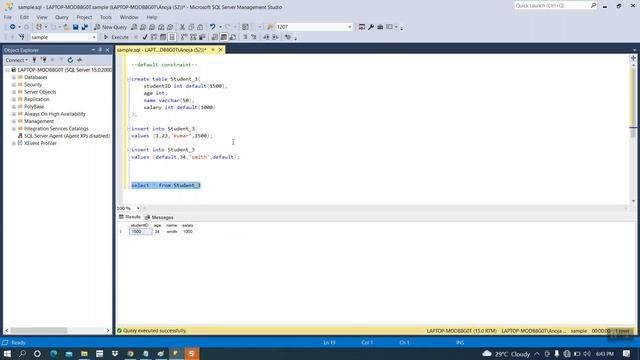Toggle the IntelliSense Enabled icon
Screen dimensions: 640x360
pyautogui.click(x=172, y=37)
